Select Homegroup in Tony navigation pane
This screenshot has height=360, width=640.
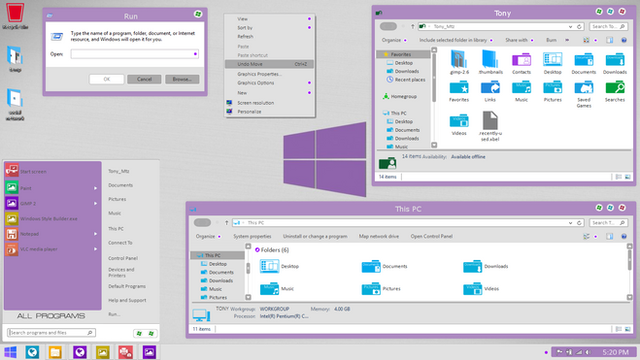click(x=400, y=96)
